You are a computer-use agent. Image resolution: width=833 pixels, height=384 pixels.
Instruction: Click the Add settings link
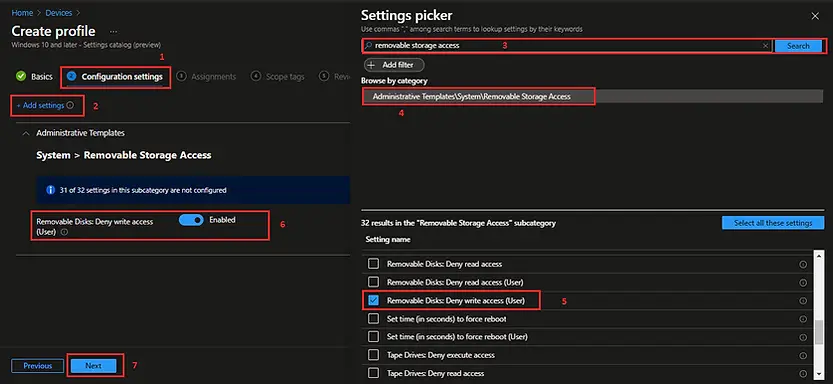coord(40,106)
